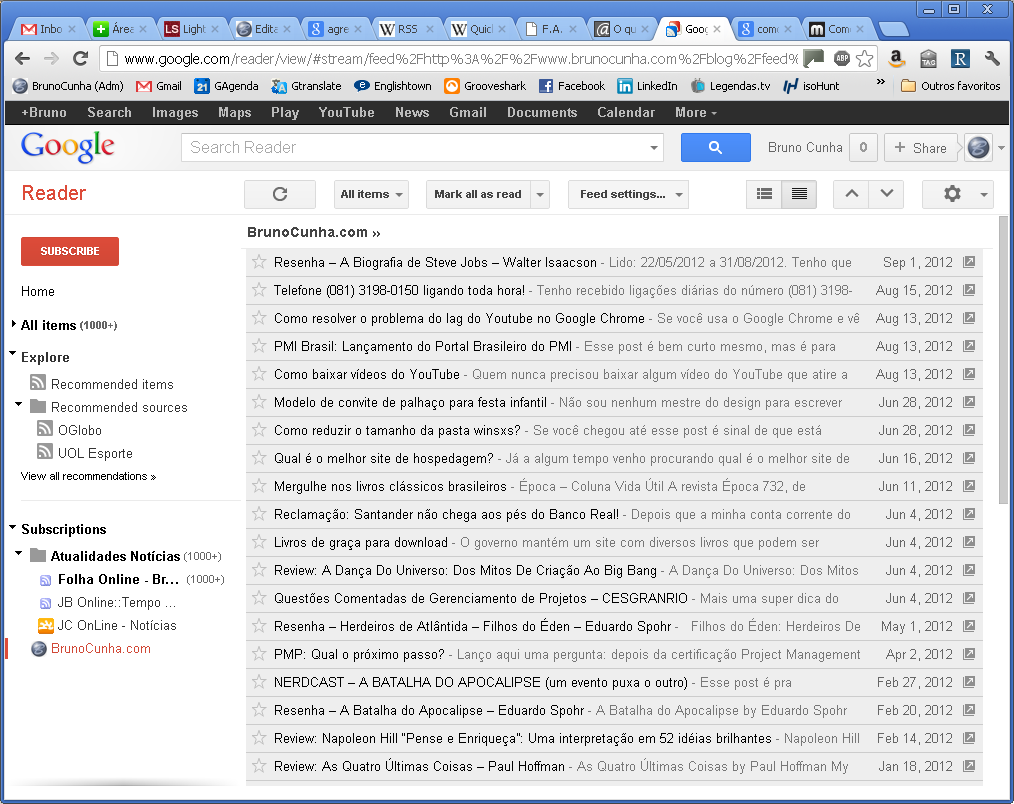Click the blue R extension icon

[960, 59]
